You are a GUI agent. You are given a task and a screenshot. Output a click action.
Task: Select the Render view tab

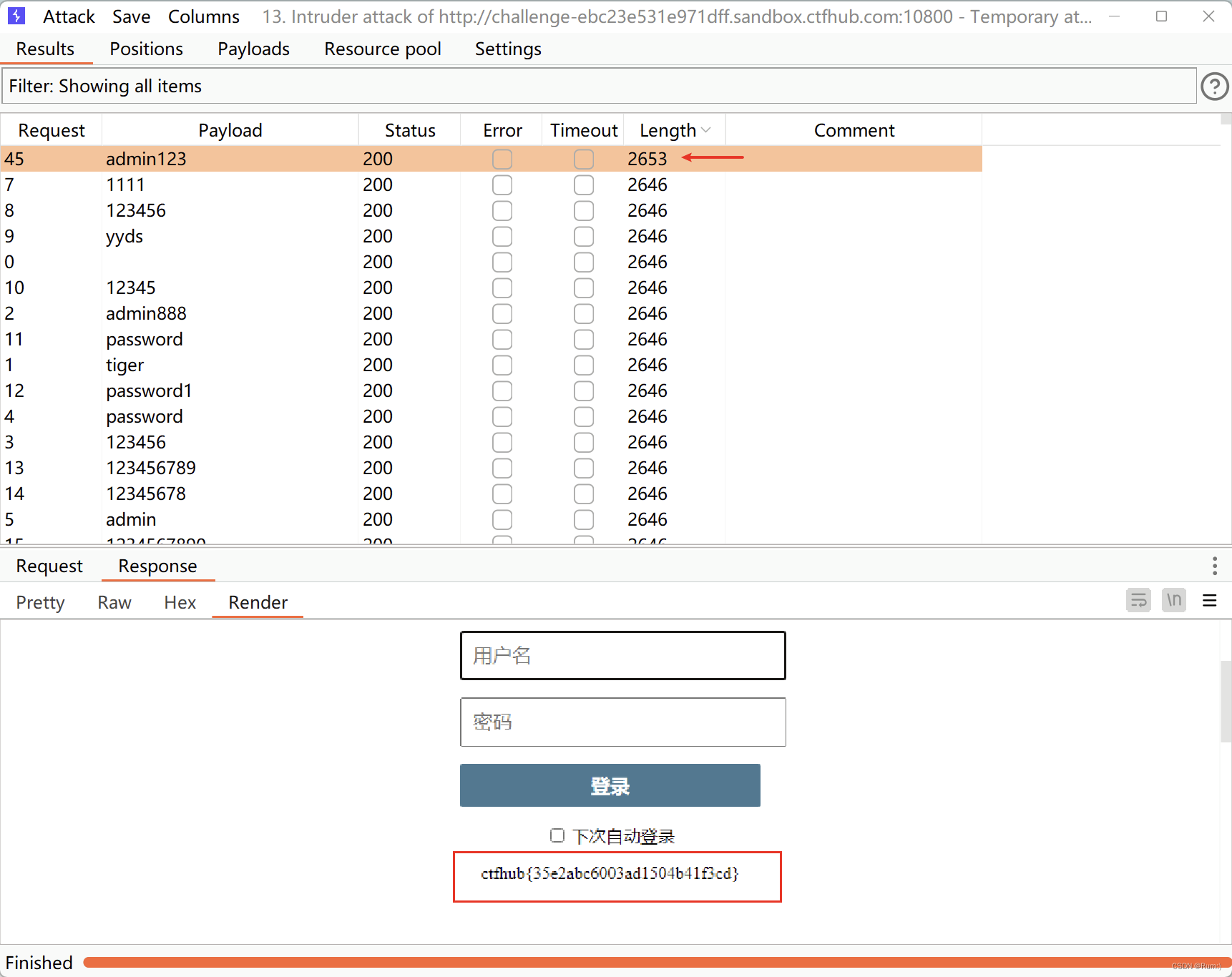pos(258,602)
